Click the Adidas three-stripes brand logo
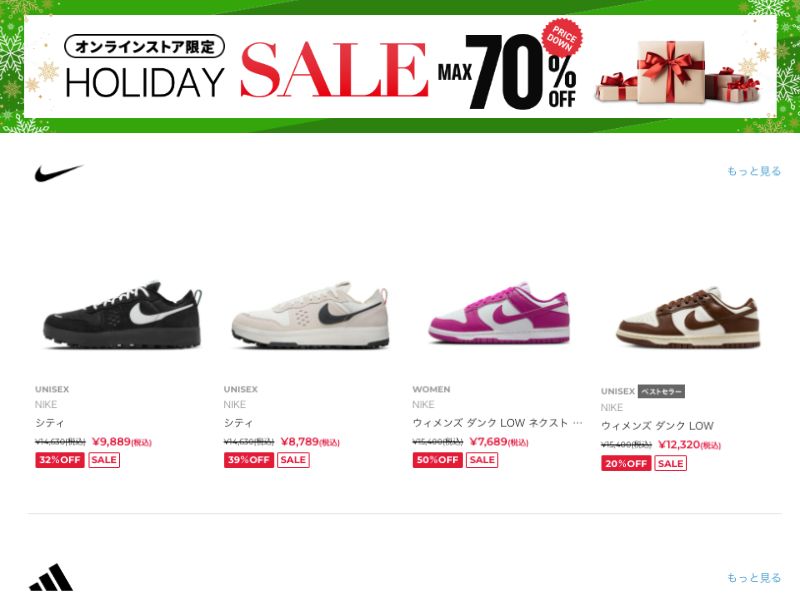 point(51,578)
